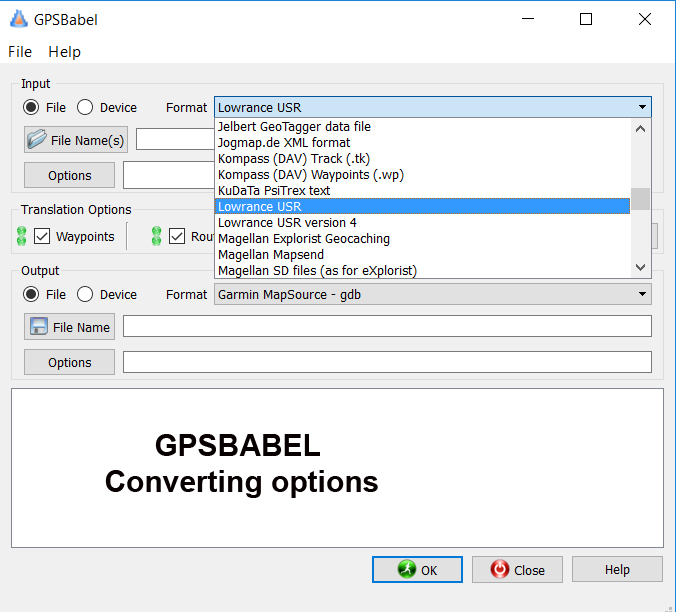Select the Output Device radio button
Viewport: 676px width, 612px height.
coord(85,294)
